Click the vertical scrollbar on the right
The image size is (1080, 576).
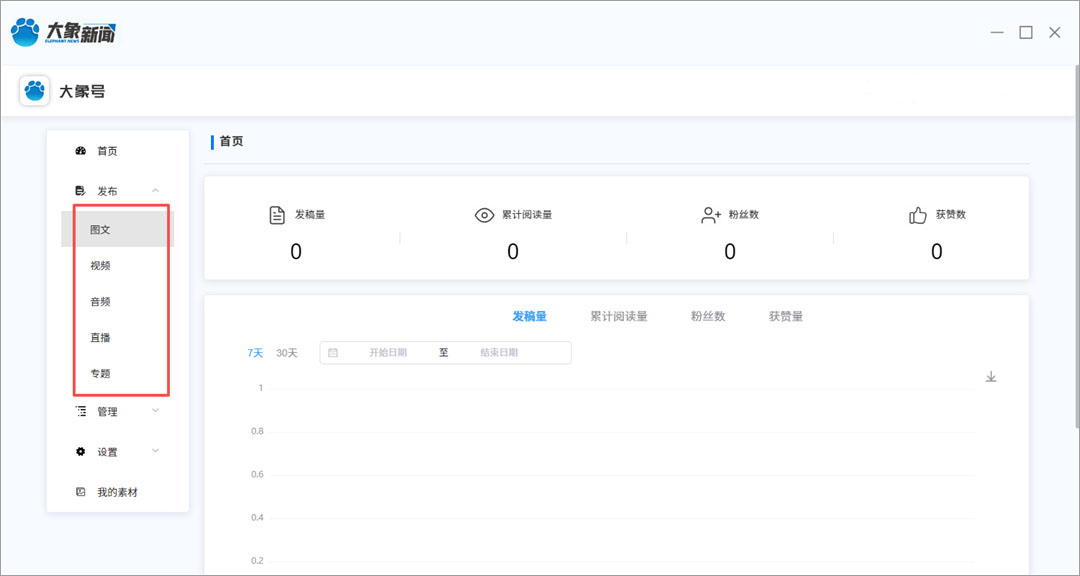pyautogui.click(x=1077, y=245)
